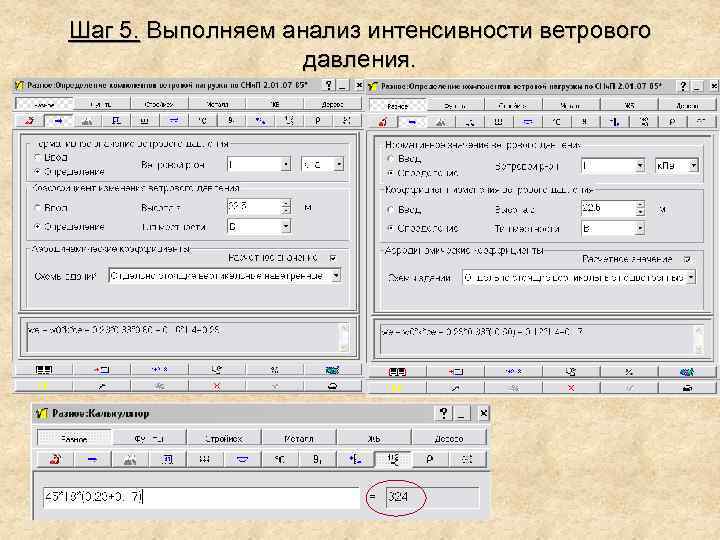Viewport: 720px width, 540px height.
Task: Click the results box scrollbar in right window
Action: (698, 339)
